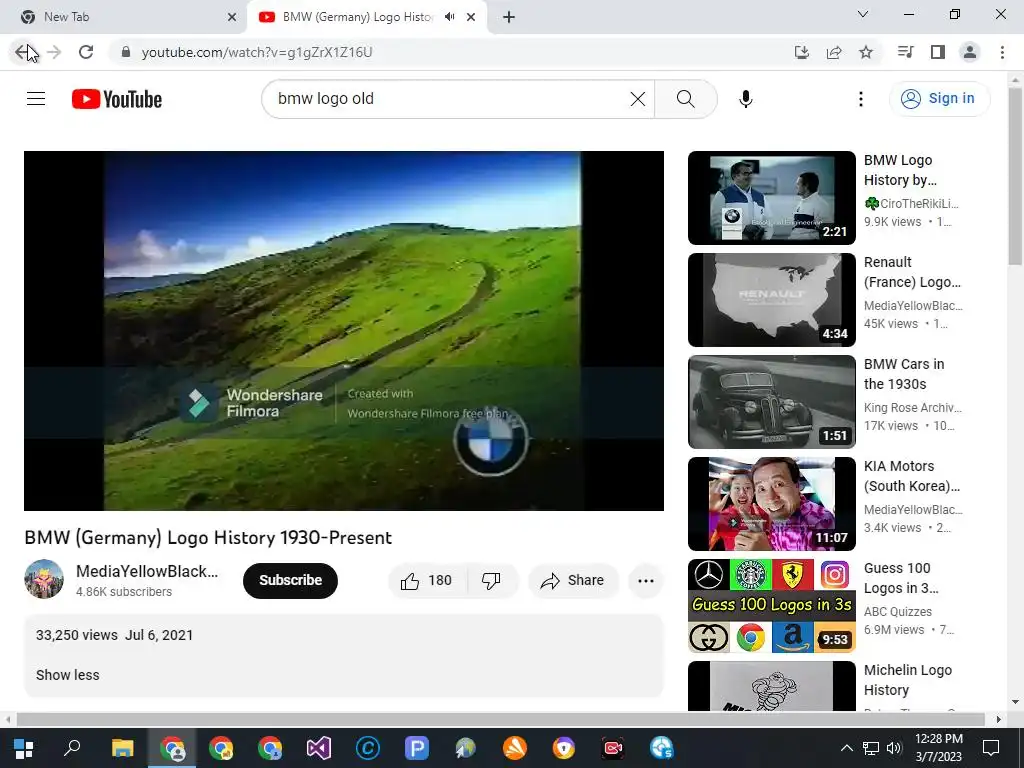Mute the tab via speaker icon
Screen dimensions: 1024x768
click(449, 17)
